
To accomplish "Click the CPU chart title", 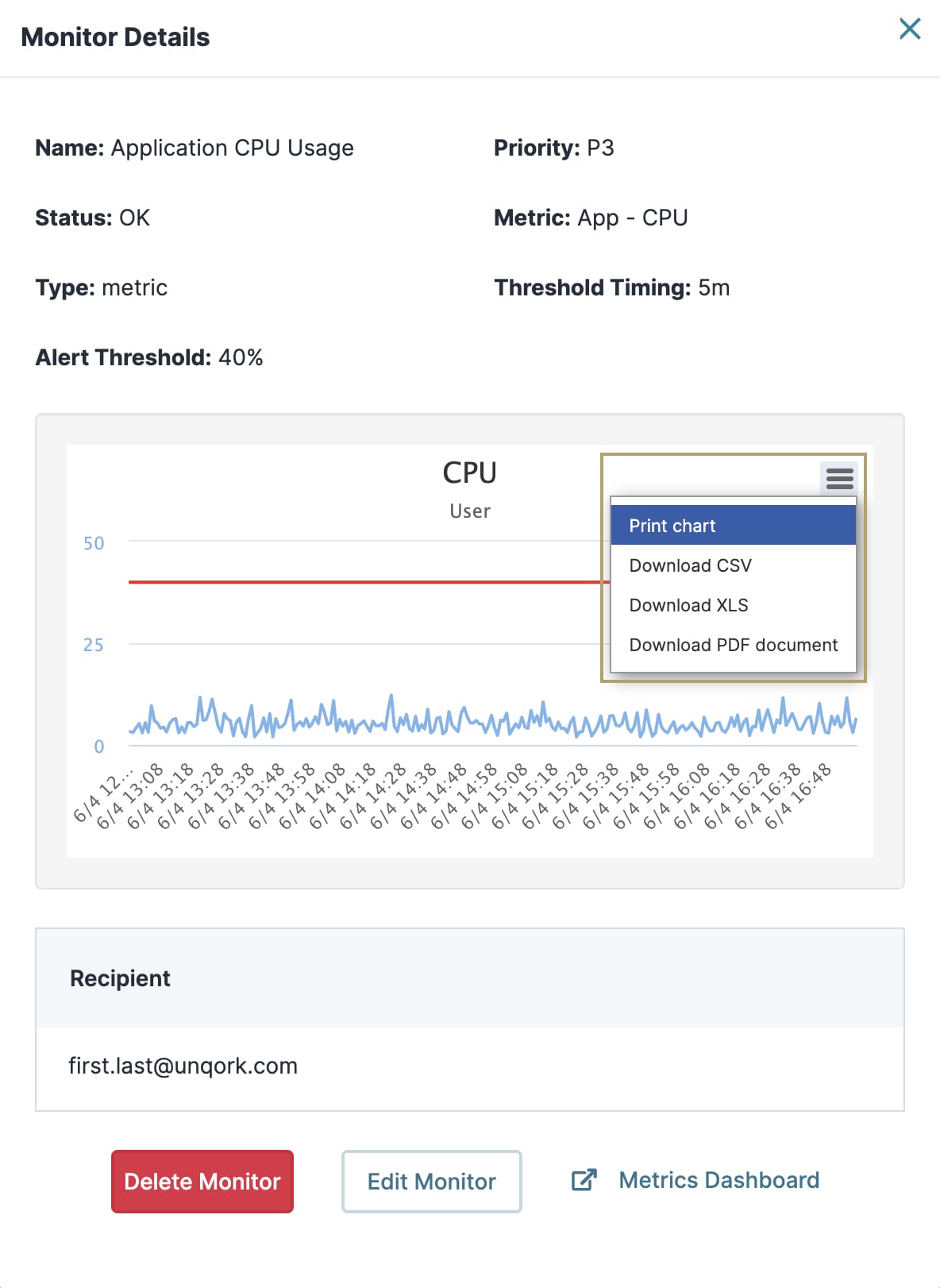I will point(469,472).
